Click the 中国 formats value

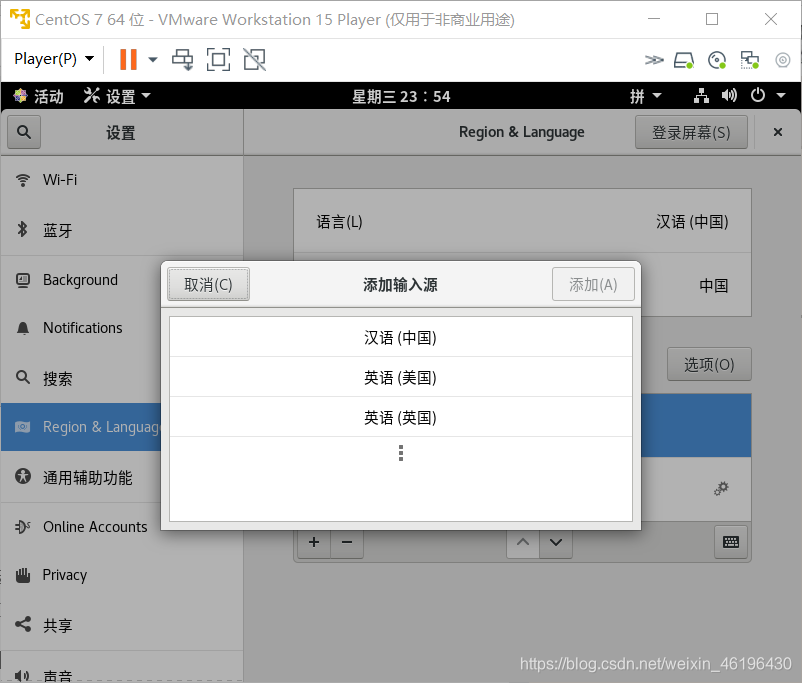(x=714, y=285)
